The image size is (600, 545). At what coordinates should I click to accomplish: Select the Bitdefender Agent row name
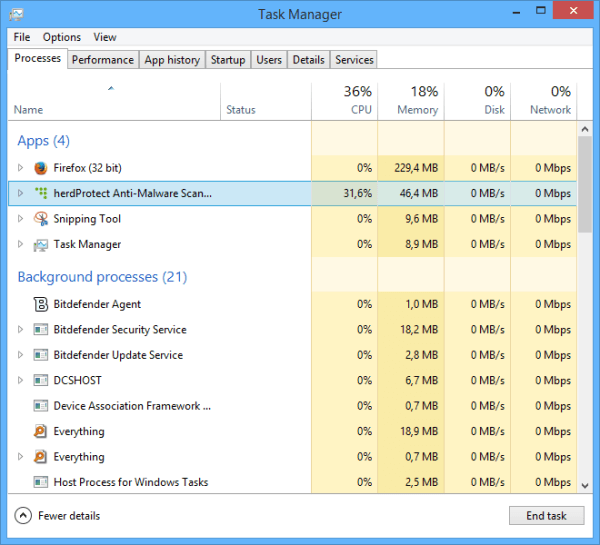pyautogui.click(x=97, y=304)
